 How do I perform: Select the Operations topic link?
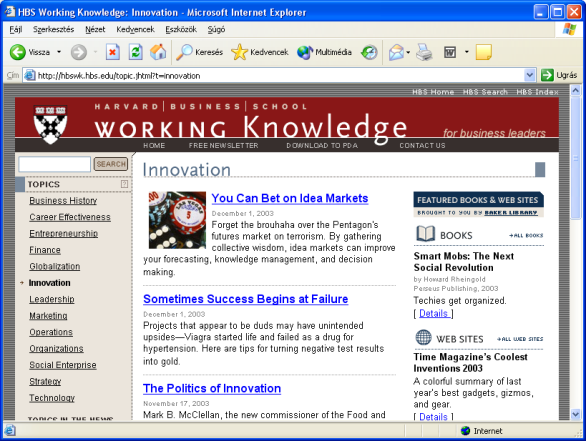coord(51,332)
